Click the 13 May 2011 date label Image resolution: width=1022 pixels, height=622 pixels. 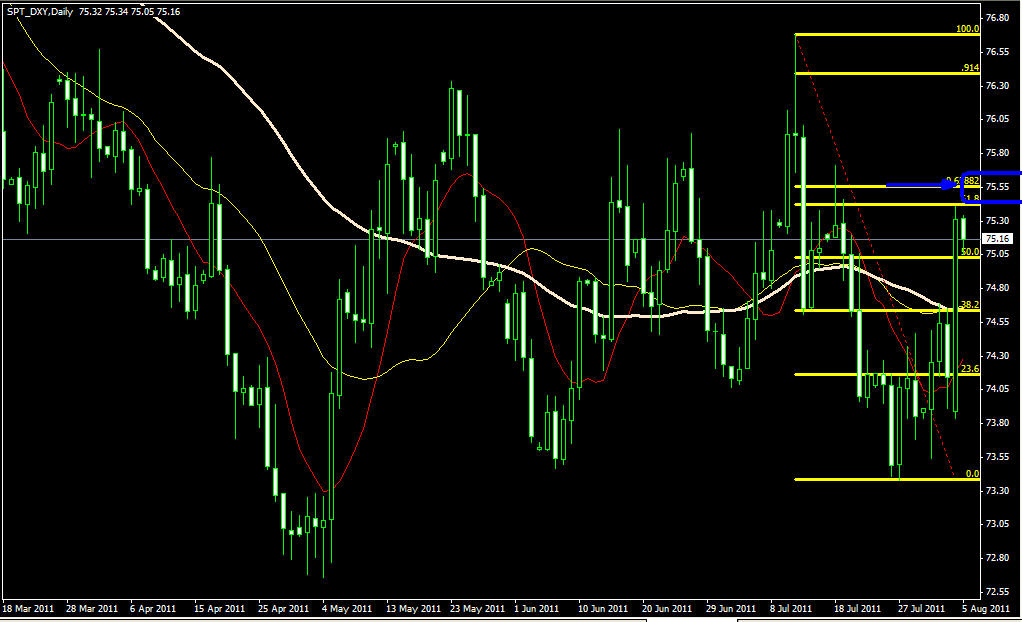pos(413,608)
